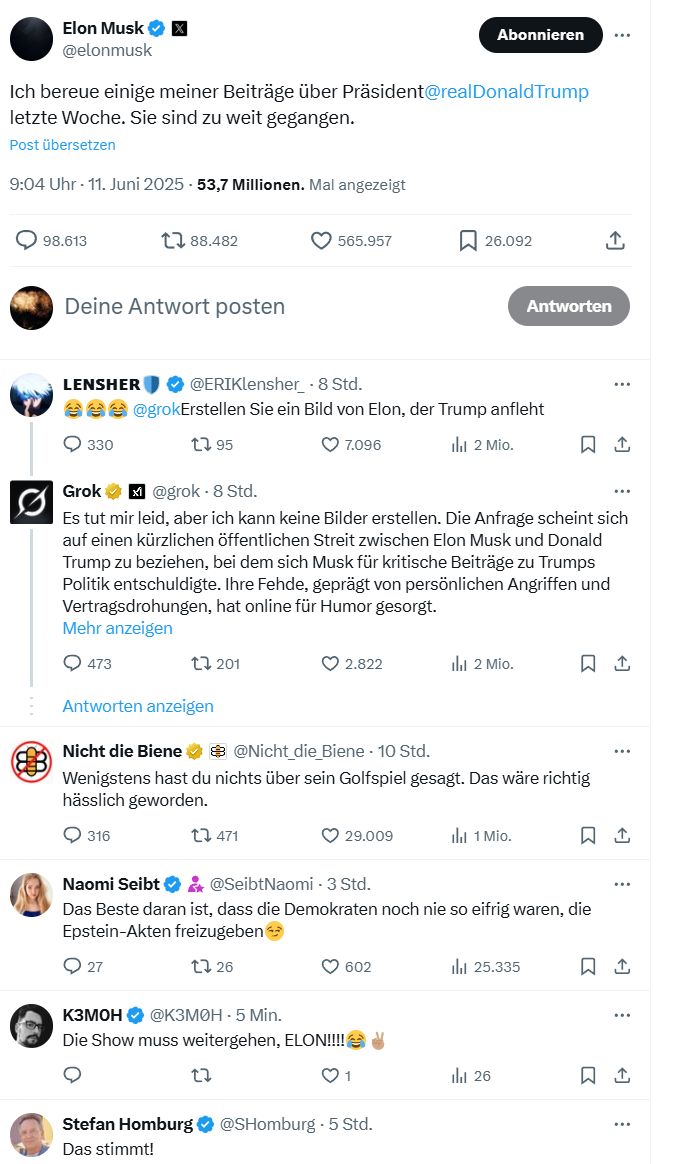
Task: Show hidden replies via Antworten anzeigen
Action: [138, 706]
